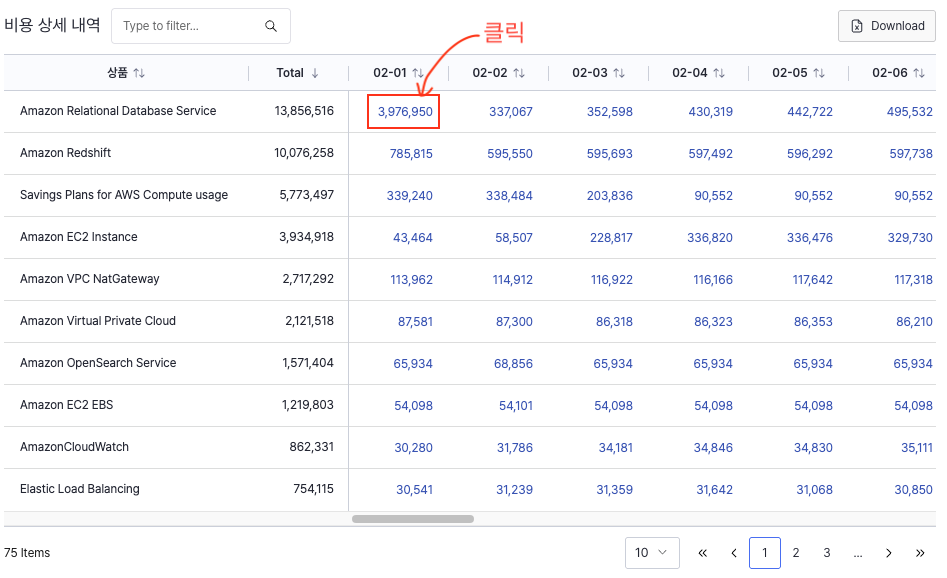The image size is (947, 578).
Task: Click the horizontal table scrollbar thumb
Action: pyautogui.click(x=413, y=519)
